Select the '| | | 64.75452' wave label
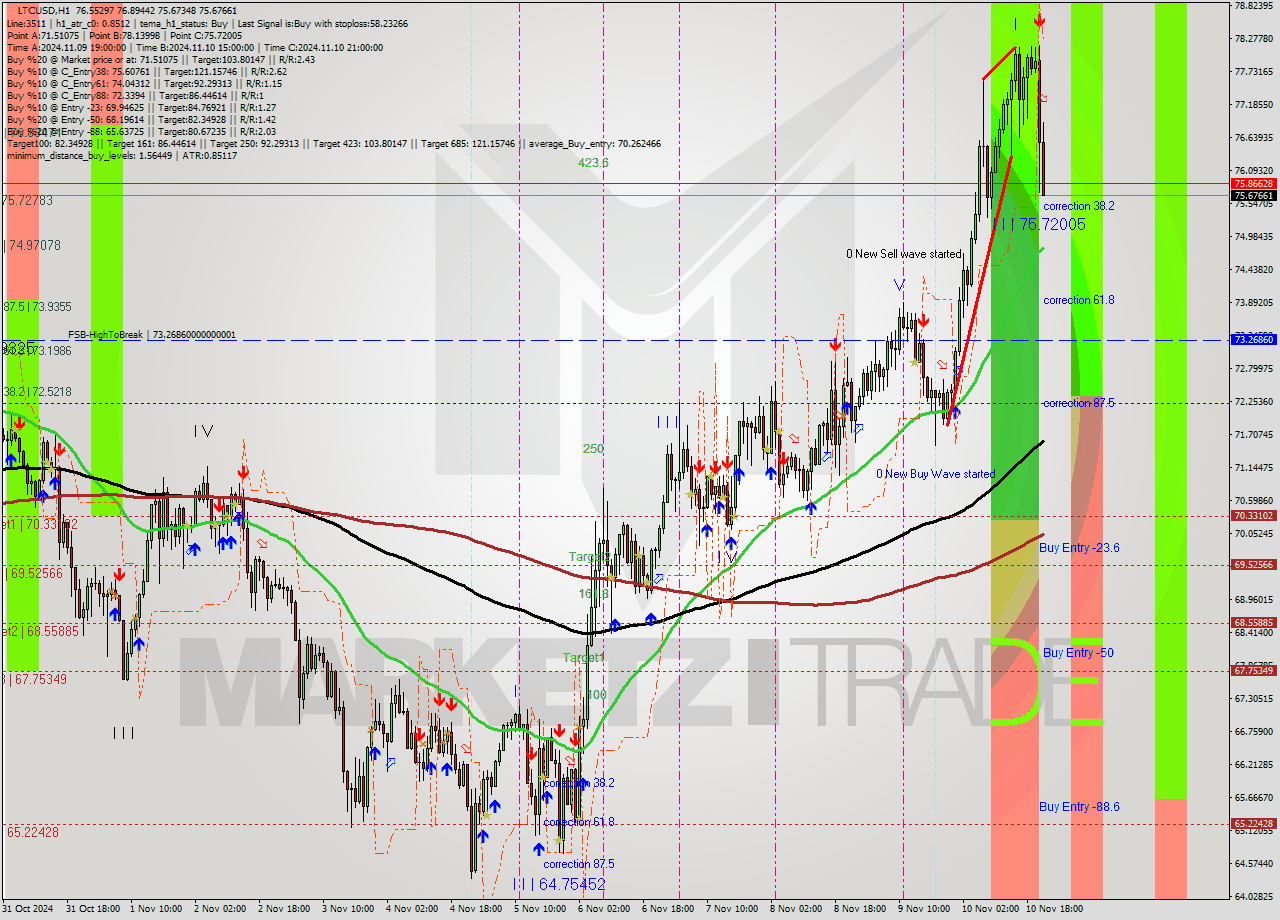1280x920 pixels. point(558,884)
